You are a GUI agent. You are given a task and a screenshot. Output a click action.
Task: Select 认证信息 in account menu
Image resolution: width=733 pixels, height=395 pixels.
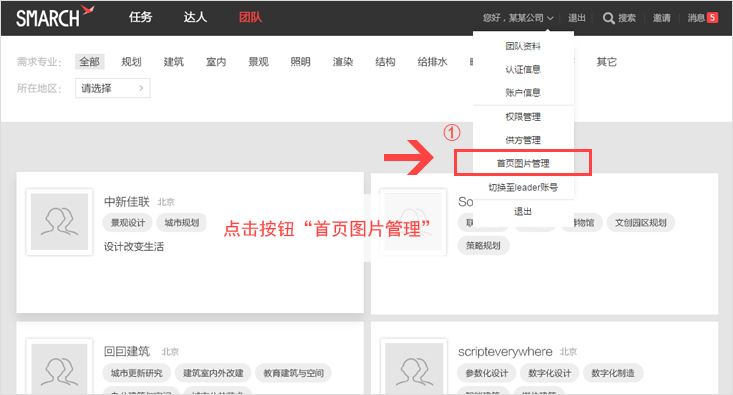(523, 70)
